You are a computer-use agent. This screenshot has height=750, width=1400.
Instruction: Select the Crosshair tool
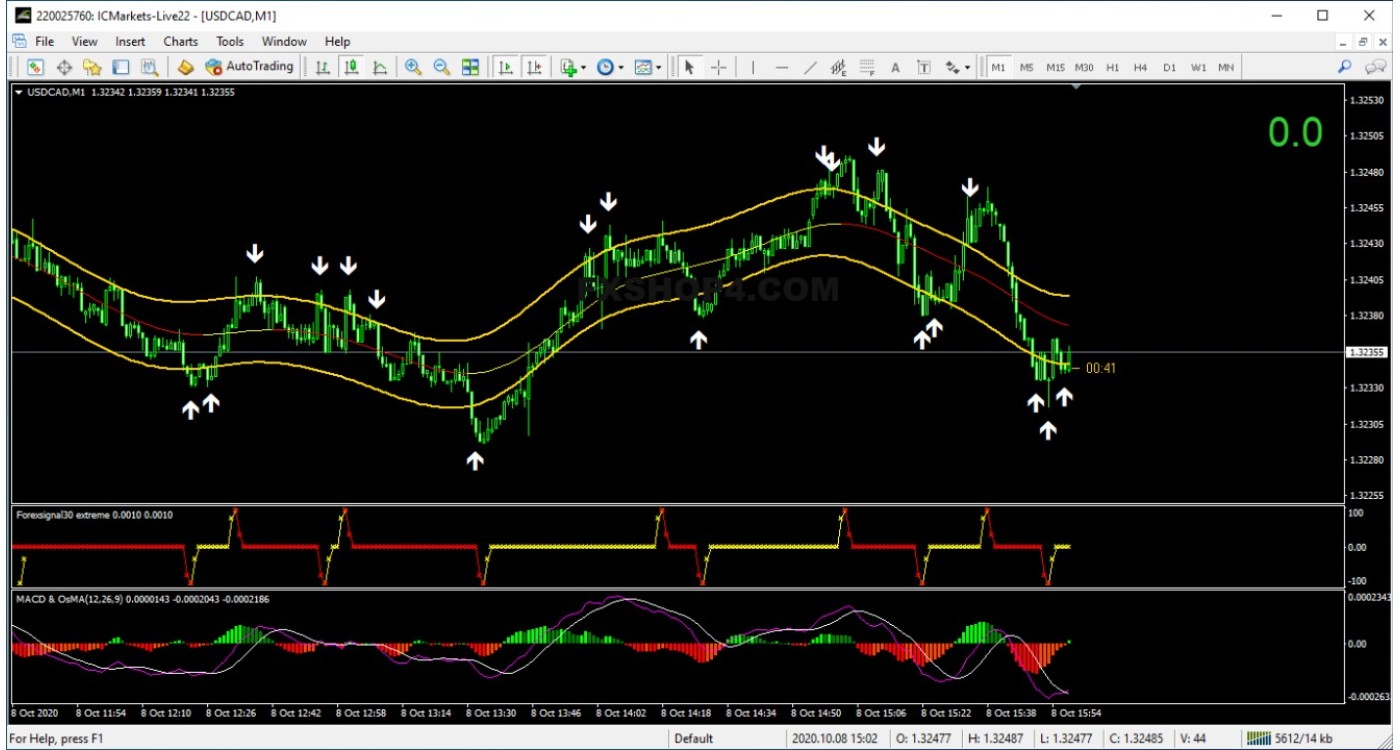(718, 67)
